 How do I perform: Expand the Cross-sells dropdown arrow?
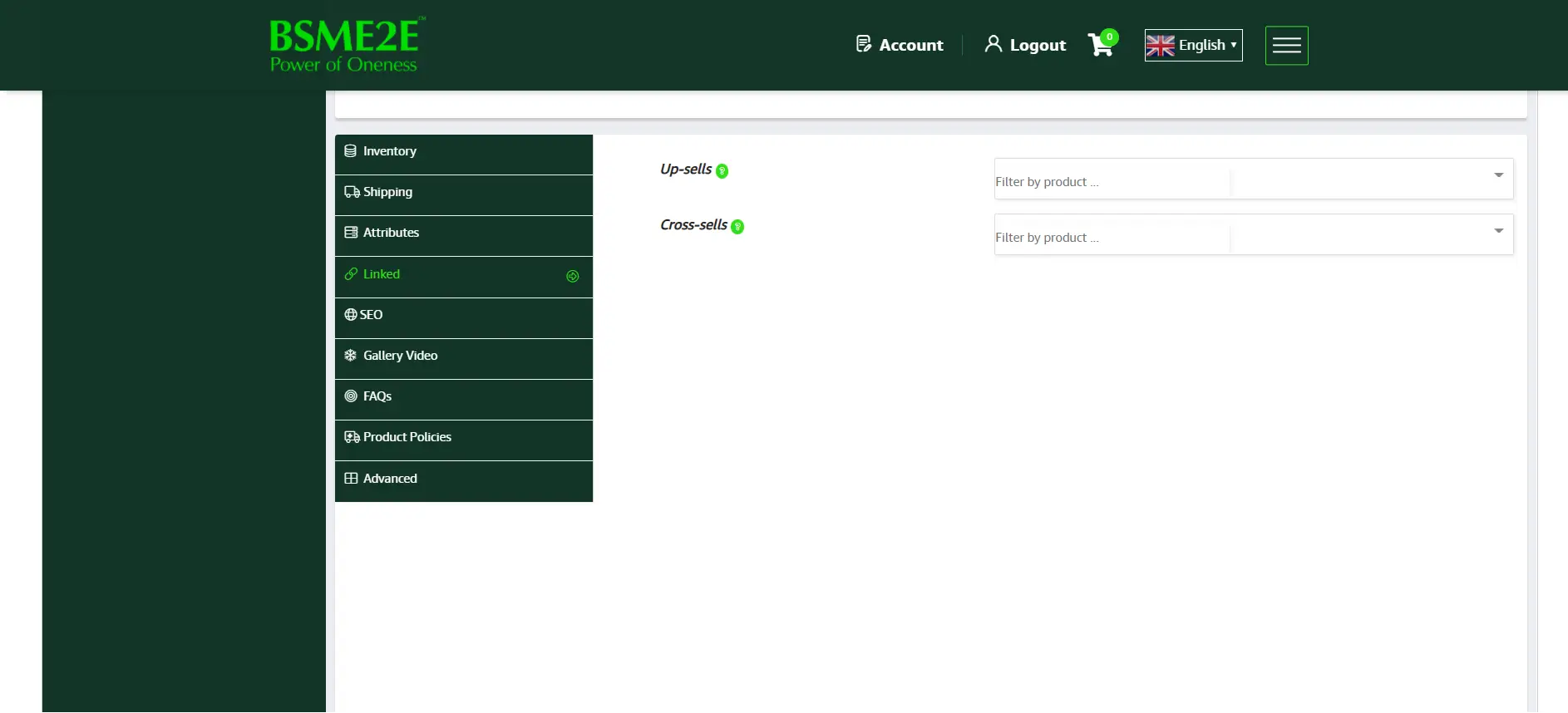(x=1498, y=231)
